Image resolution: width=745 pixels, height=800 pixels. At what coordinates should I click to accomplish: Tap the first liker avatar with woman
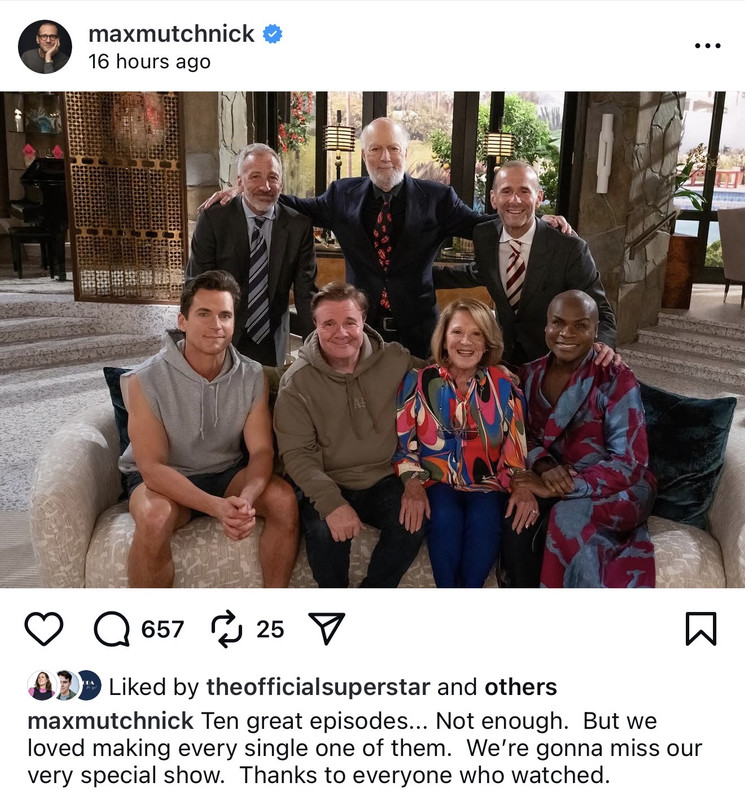(41, 685)
